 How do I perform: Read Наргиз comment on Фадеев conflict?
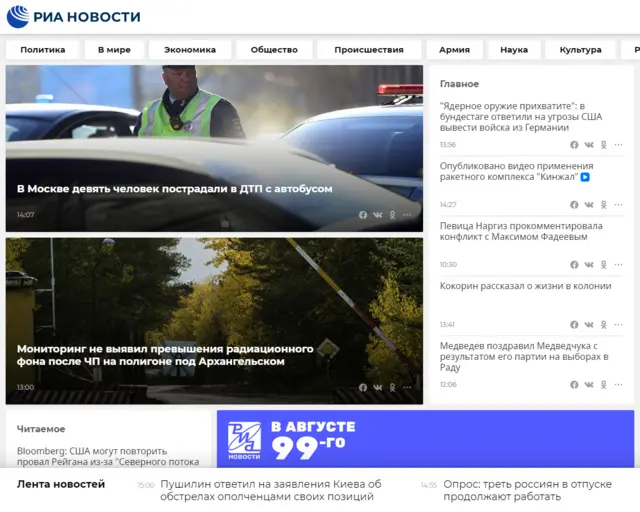pyautogui.click(x=521, y=232)
